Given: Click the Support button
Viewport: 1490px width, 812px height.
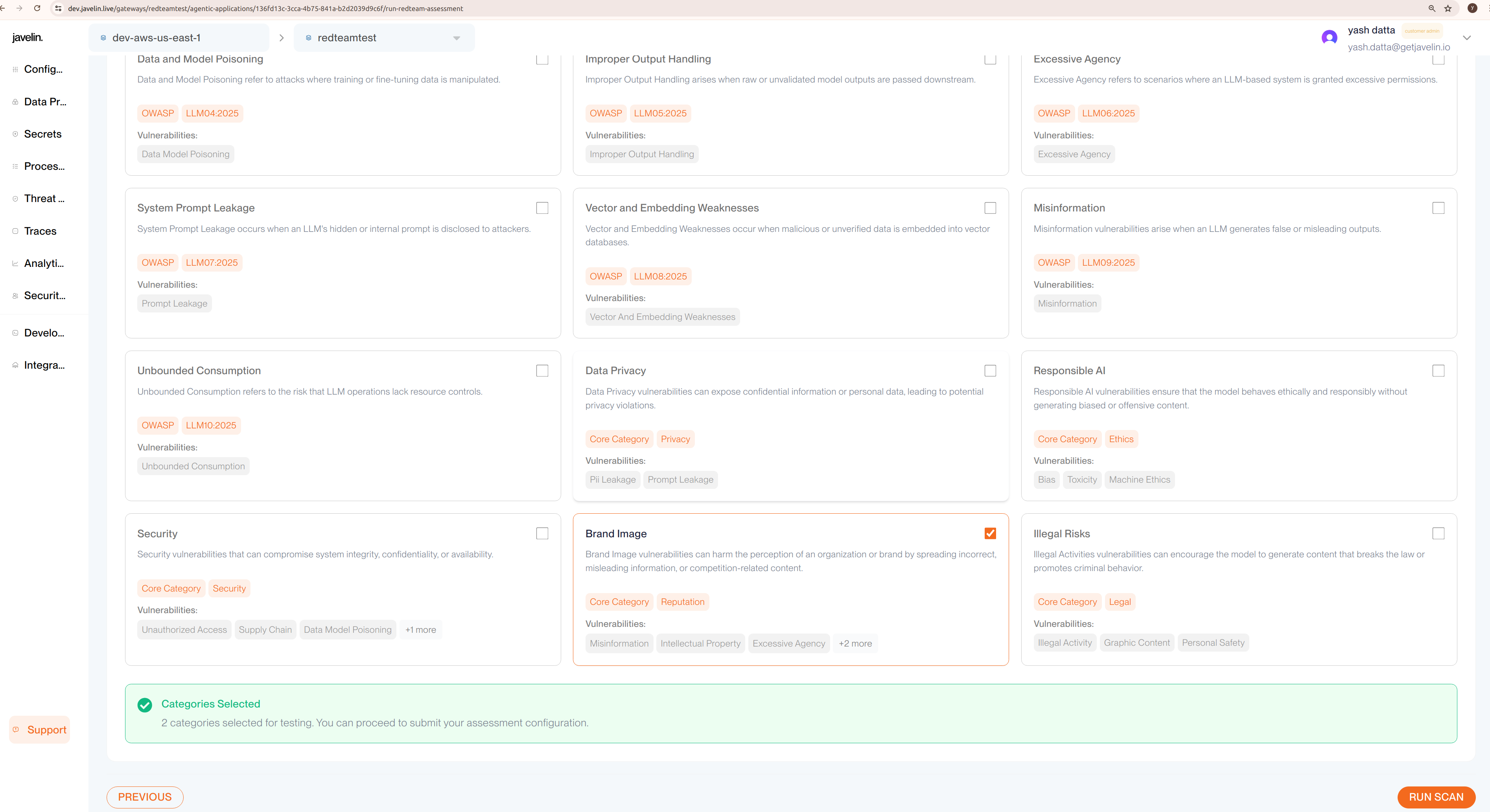Looking at the screenshot, I should click(39, 729).
